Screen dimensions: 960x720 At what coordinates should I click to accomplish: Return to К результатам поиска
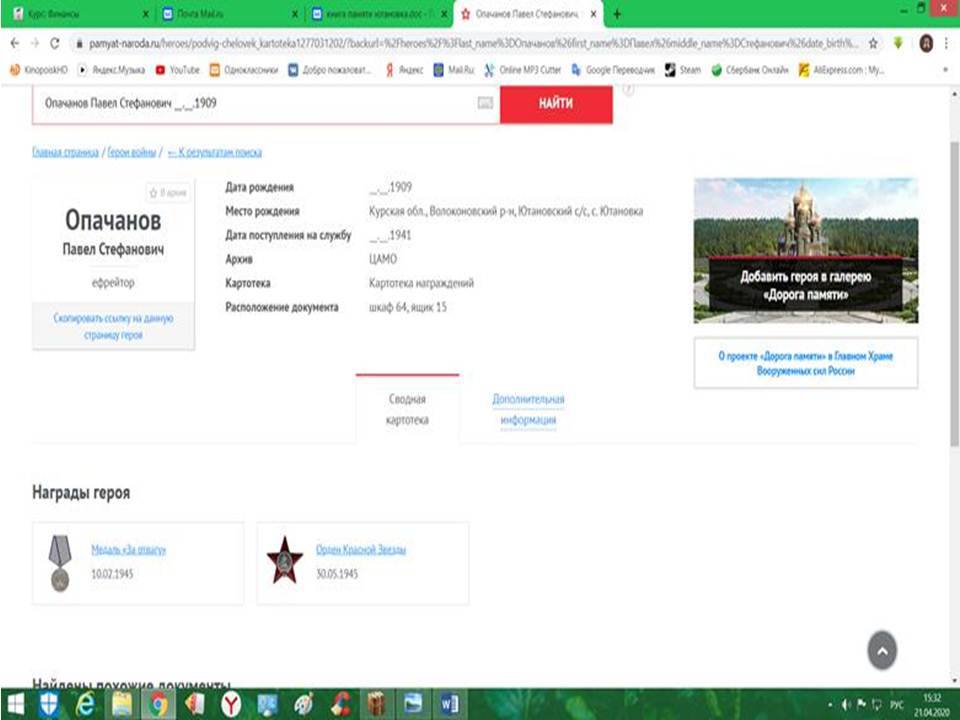pos(215,152)
